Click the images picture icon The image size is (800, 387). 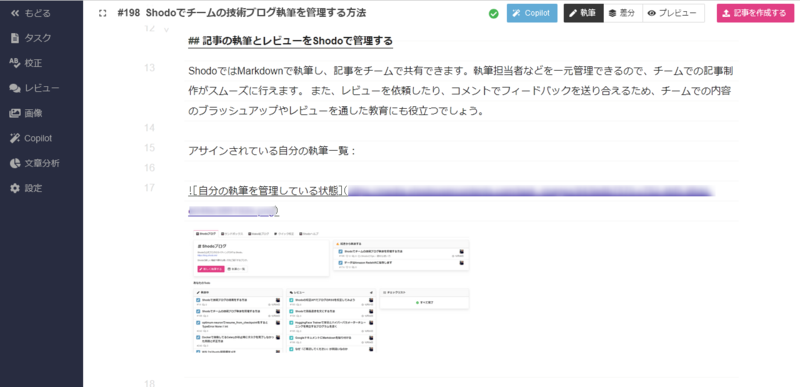pos(15,113)
